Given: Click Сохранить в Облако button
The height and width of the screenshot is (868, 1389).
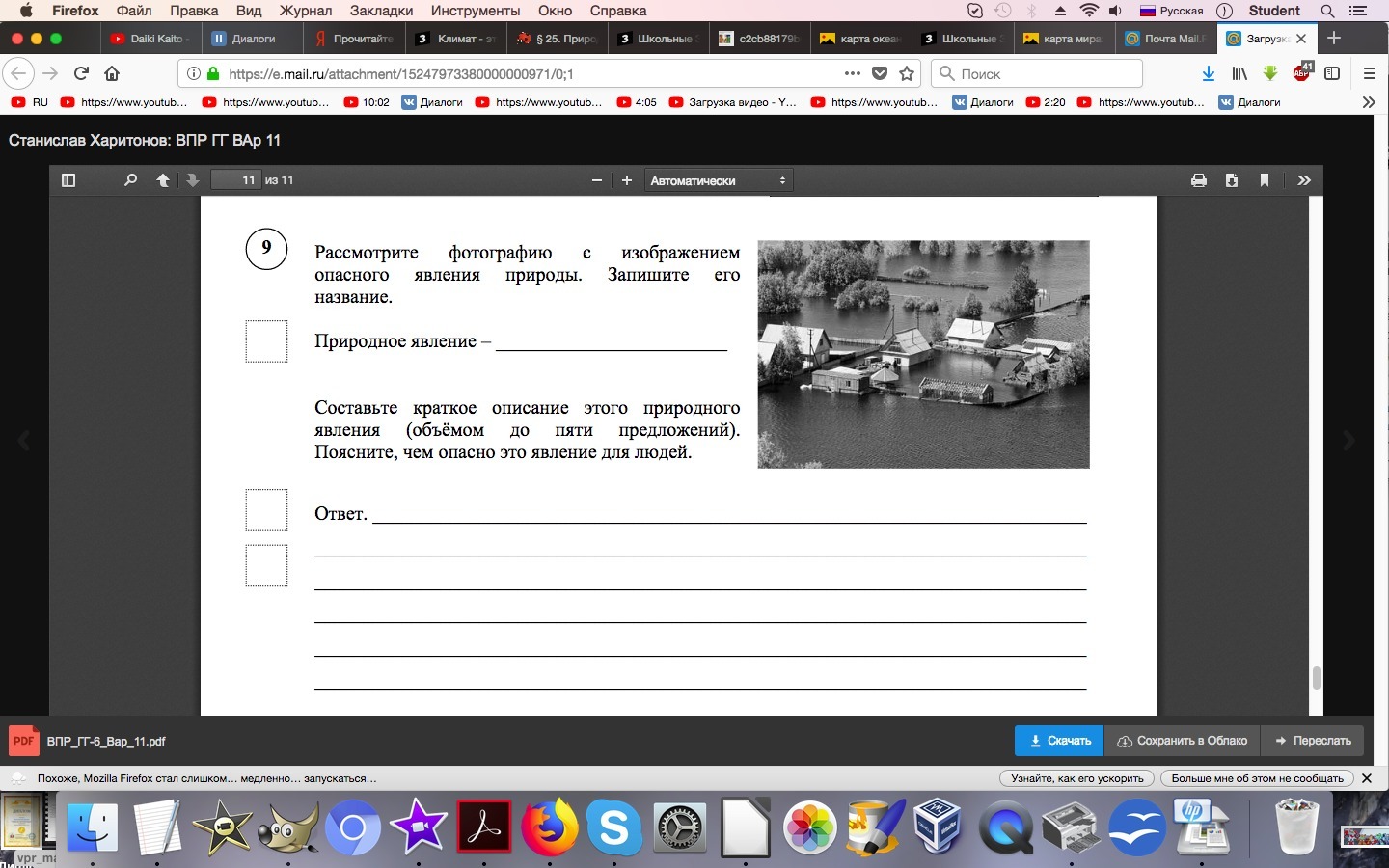Looking at the screenshot, I should [x=1183, y=741].
